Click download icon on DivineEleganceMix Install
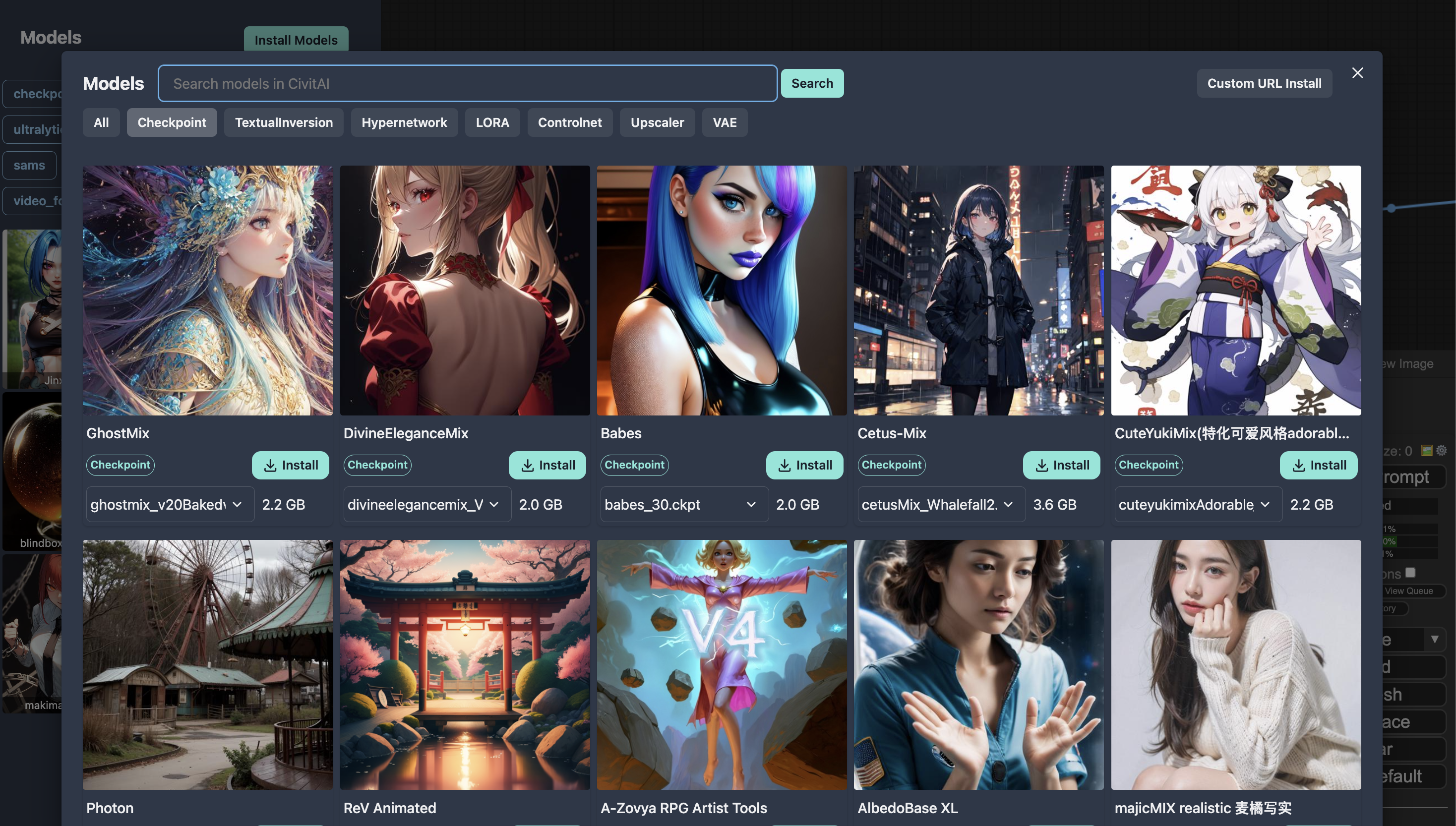The image size is (1456, 826). pyautogui.click(x=528, y=465)
